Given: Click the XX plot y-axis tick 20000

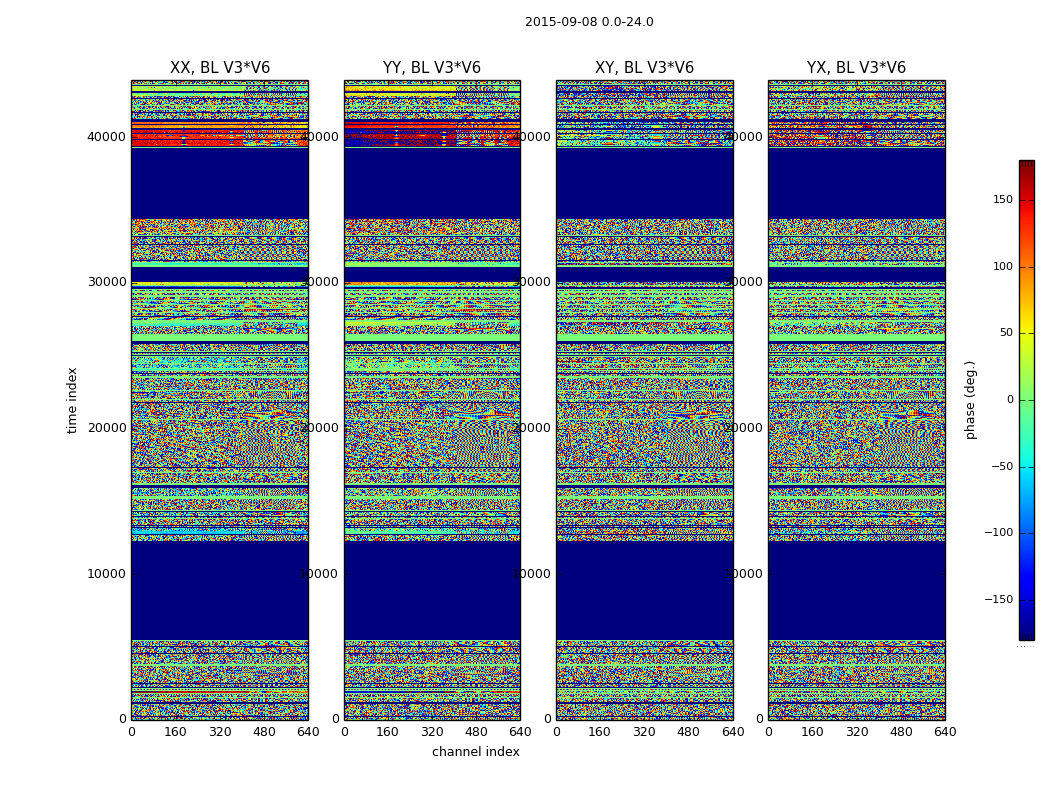Looking at the screenshot, I should point(106,428).
